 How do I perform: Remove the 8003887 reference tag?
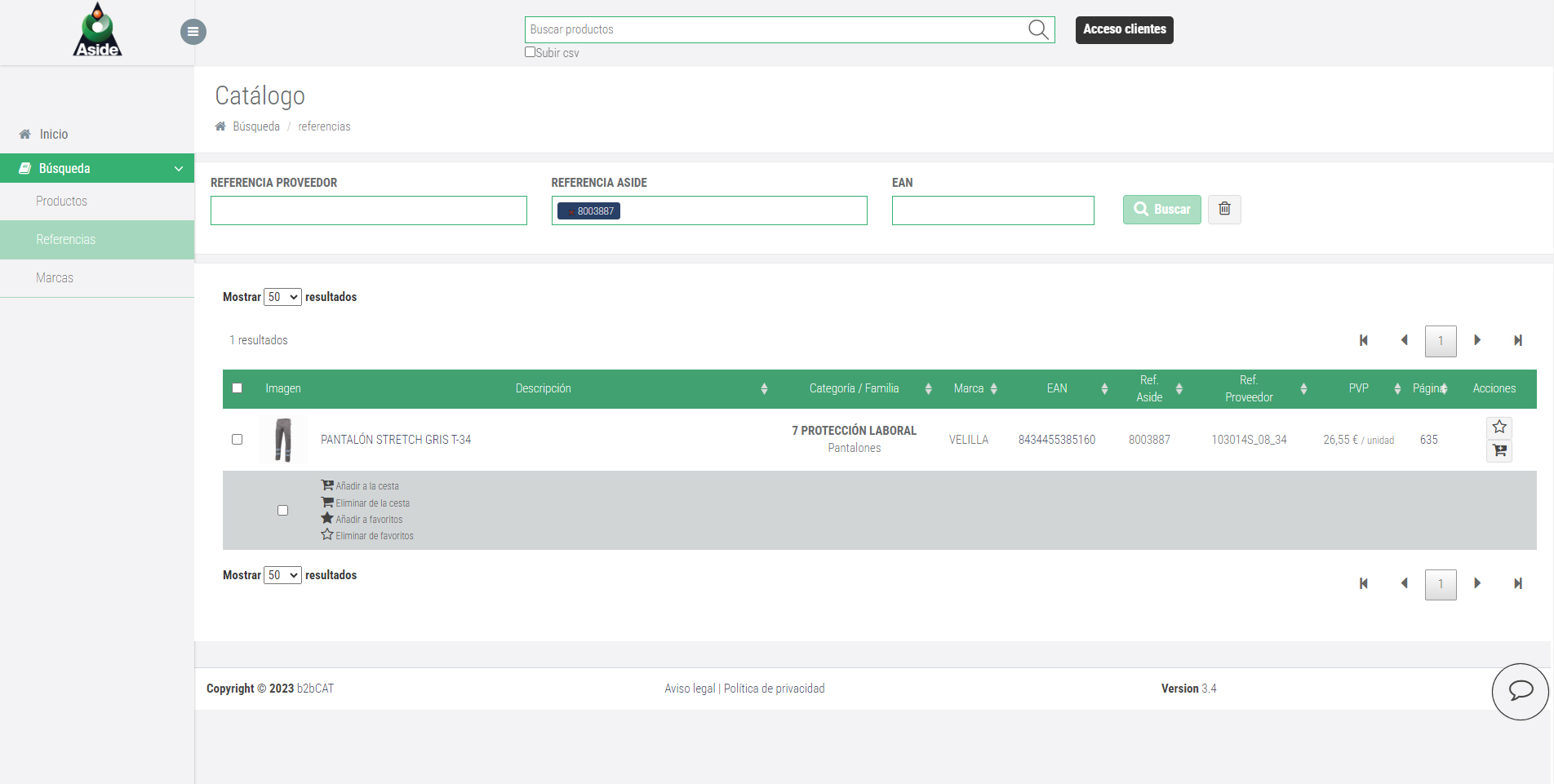pyautogui.click(x=571, y=212)
